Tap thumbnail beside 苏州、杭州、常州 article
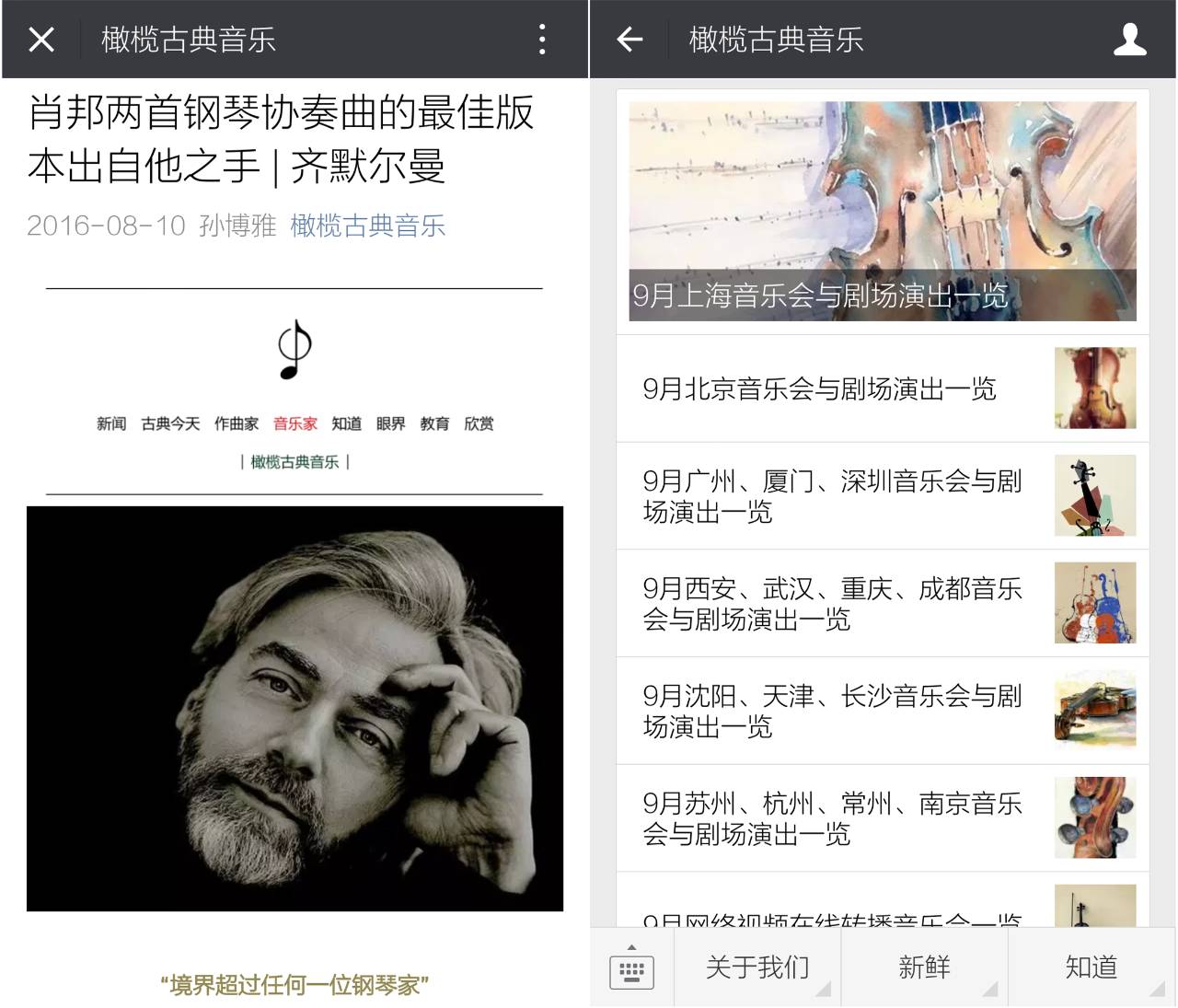 coord(1095,818)
